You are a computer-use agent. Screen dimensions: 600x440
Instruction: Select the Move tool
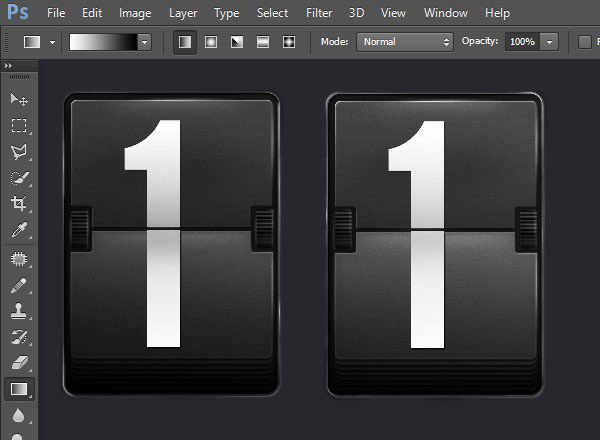tap(19, 99)
